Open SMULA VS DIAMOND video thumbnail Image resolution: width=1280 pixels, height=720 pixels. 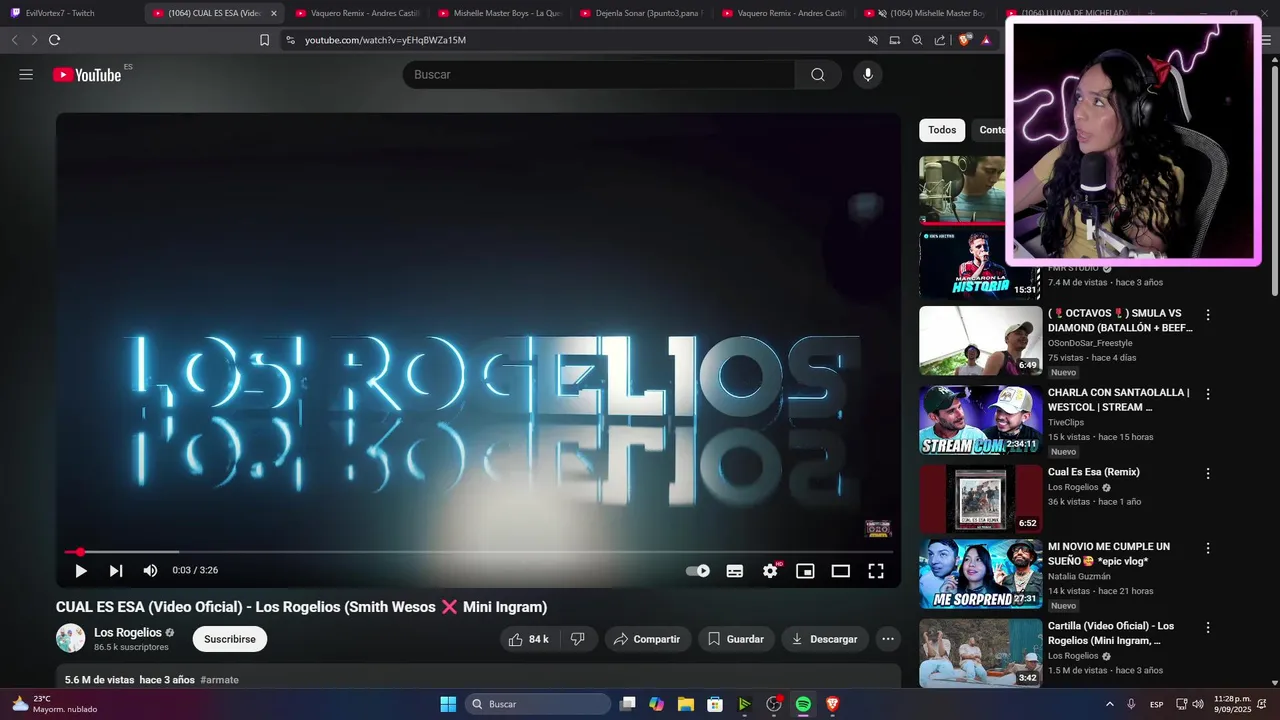point(980,340)
